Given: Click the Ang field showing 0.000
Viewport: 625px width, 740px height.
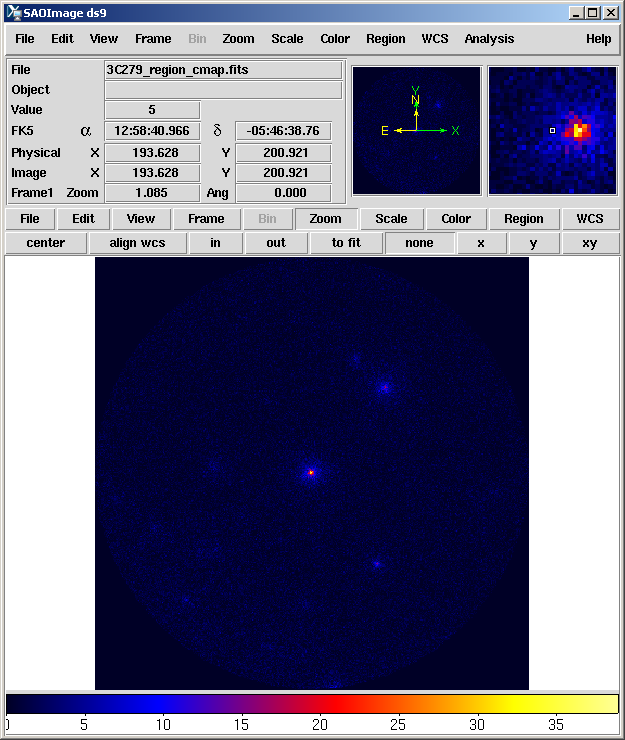Looking at the screenshot, I should (x=283, y=193).
